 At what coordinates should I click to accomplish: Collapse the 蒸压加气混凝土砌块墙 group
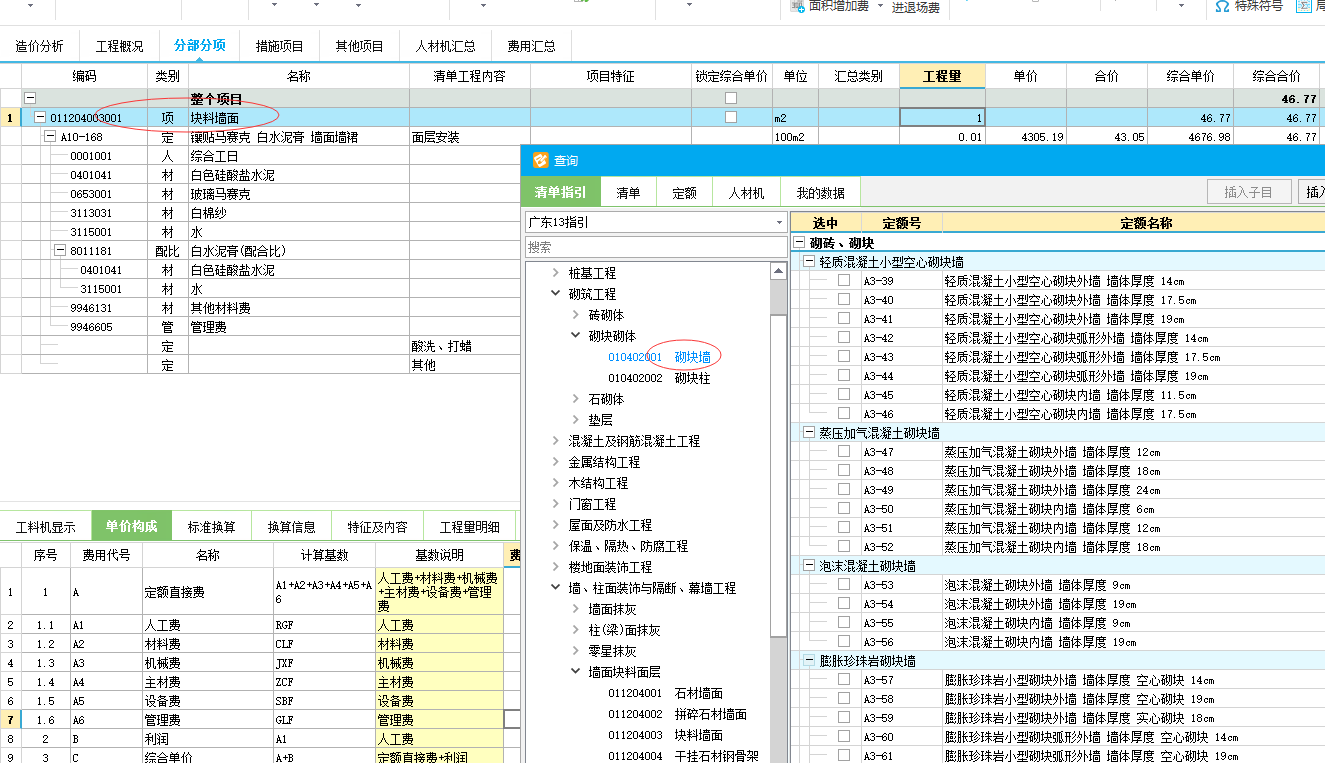[x=809, y=432]
